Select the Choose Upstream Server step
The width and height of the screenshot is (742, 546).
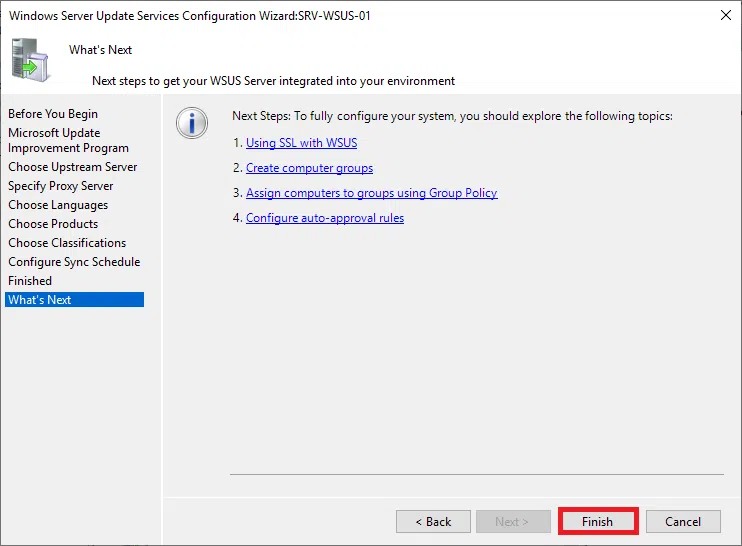tap(73, 167)
